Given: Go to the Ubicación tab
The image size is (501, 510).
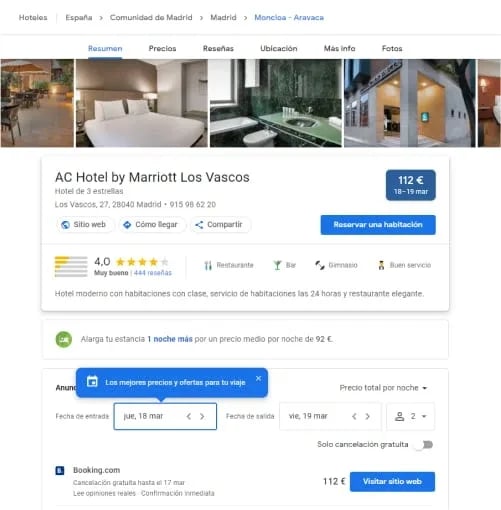Looking at the screenshot, I should 279,48.
